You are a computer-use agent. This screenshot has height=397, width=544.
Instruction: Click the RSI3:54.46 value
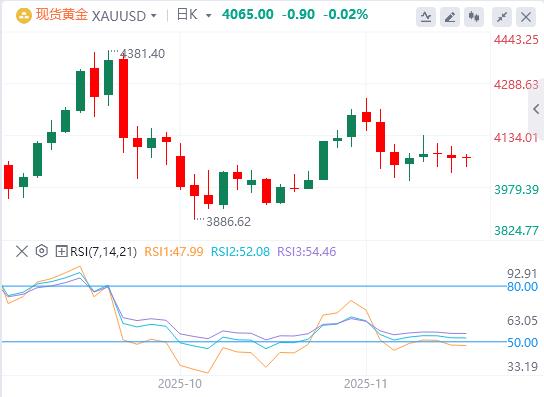(307, 252)
